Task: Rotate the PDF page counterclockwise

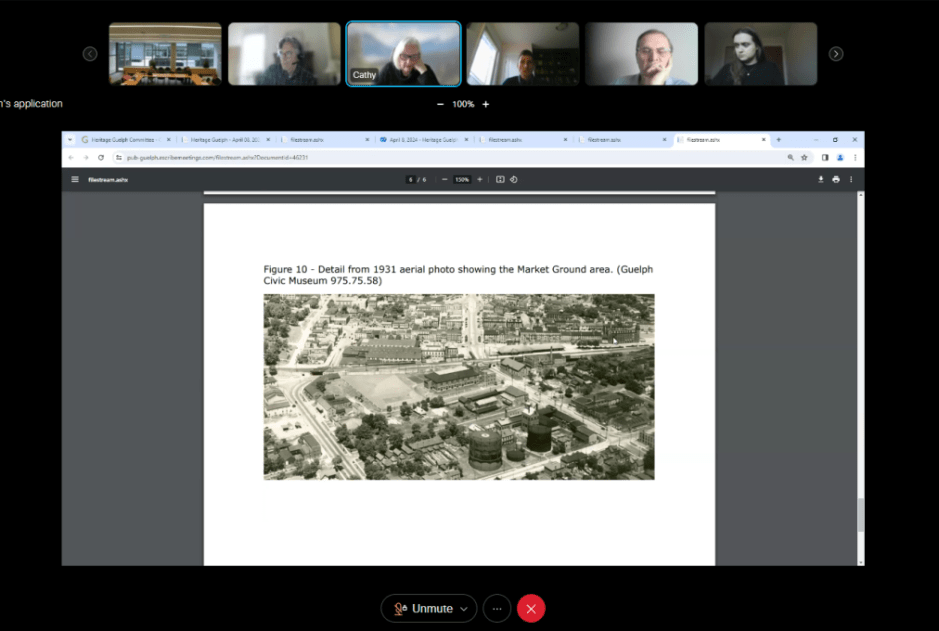Action: click(x=514, y=180)
